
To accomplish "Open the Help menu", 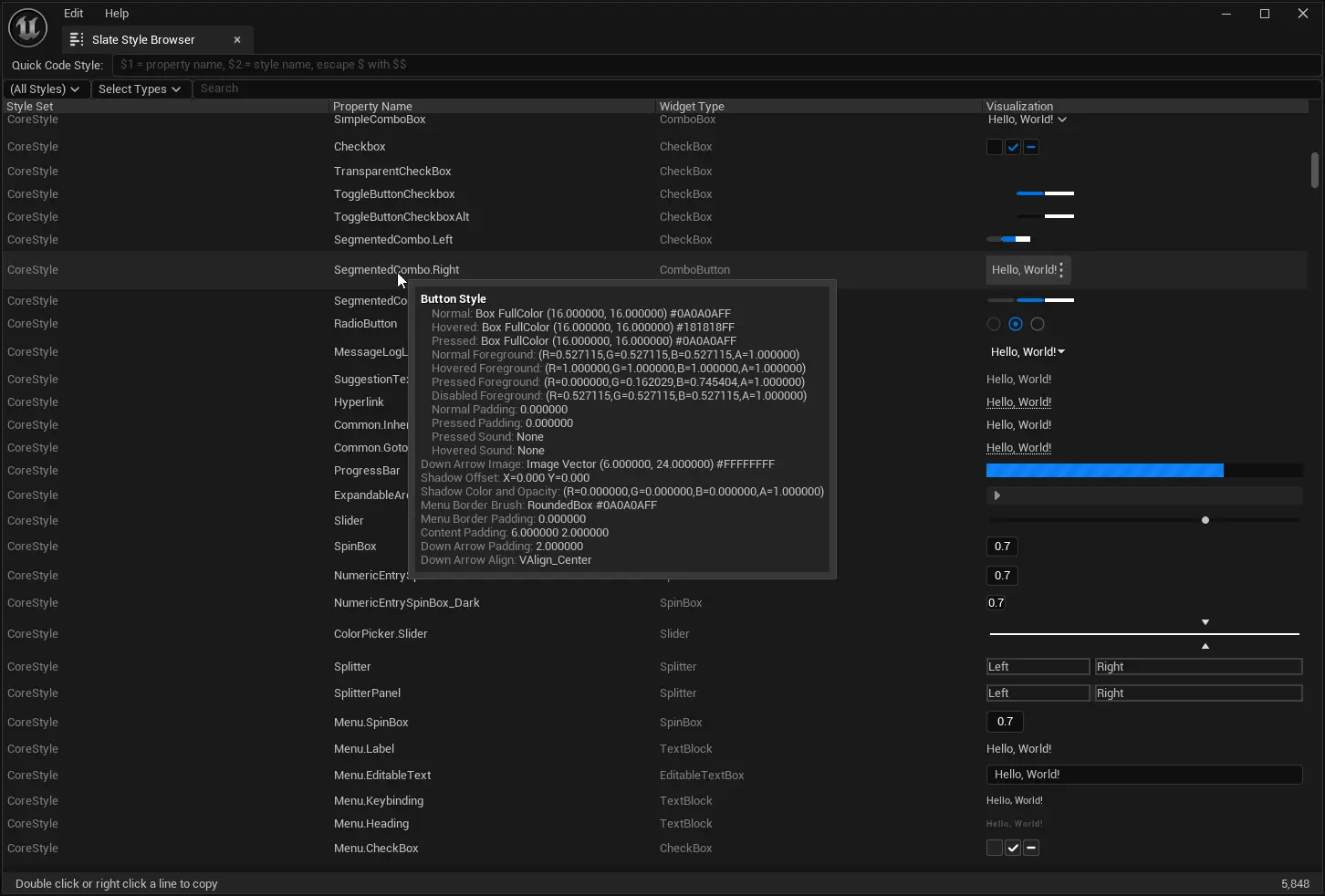I will [117, 14].
